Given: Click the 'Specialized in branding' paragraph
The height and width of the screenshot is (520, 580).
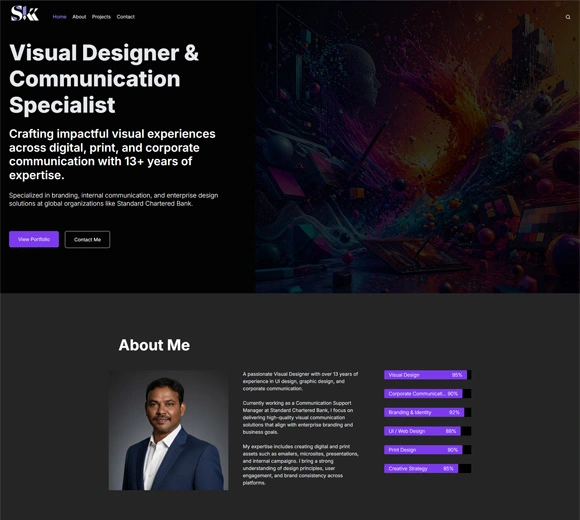Looking at the screenshot, I should coord(114,199).
